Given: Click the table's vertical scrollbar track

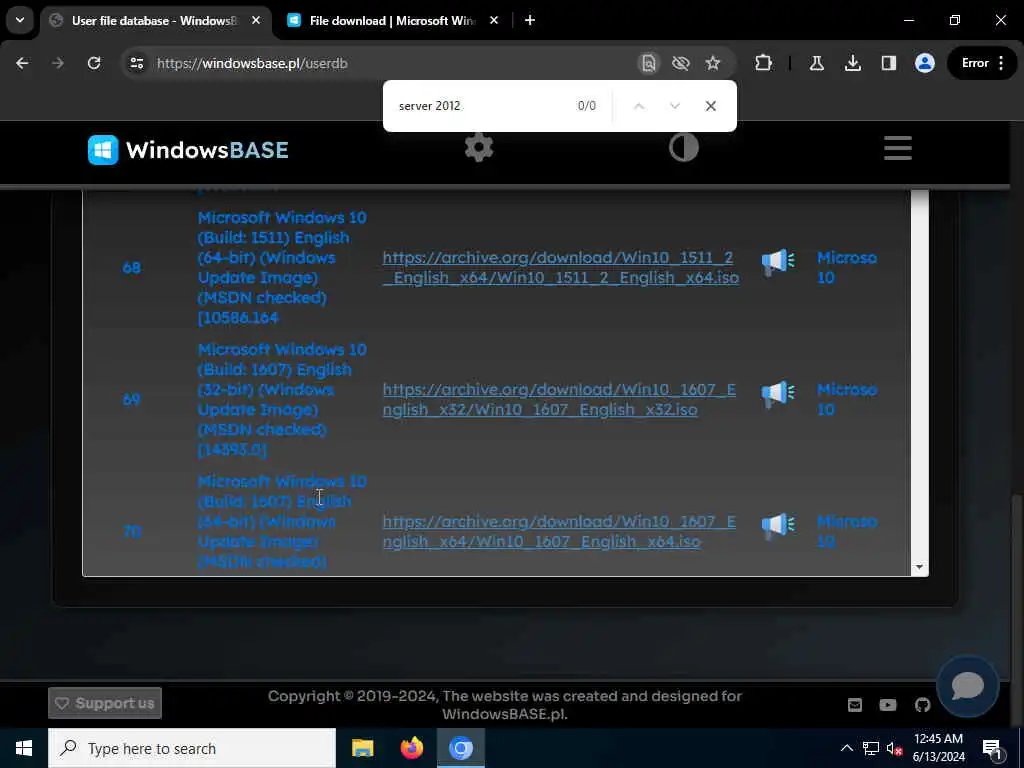Looking at the screenshot, I should click(920, 375).
